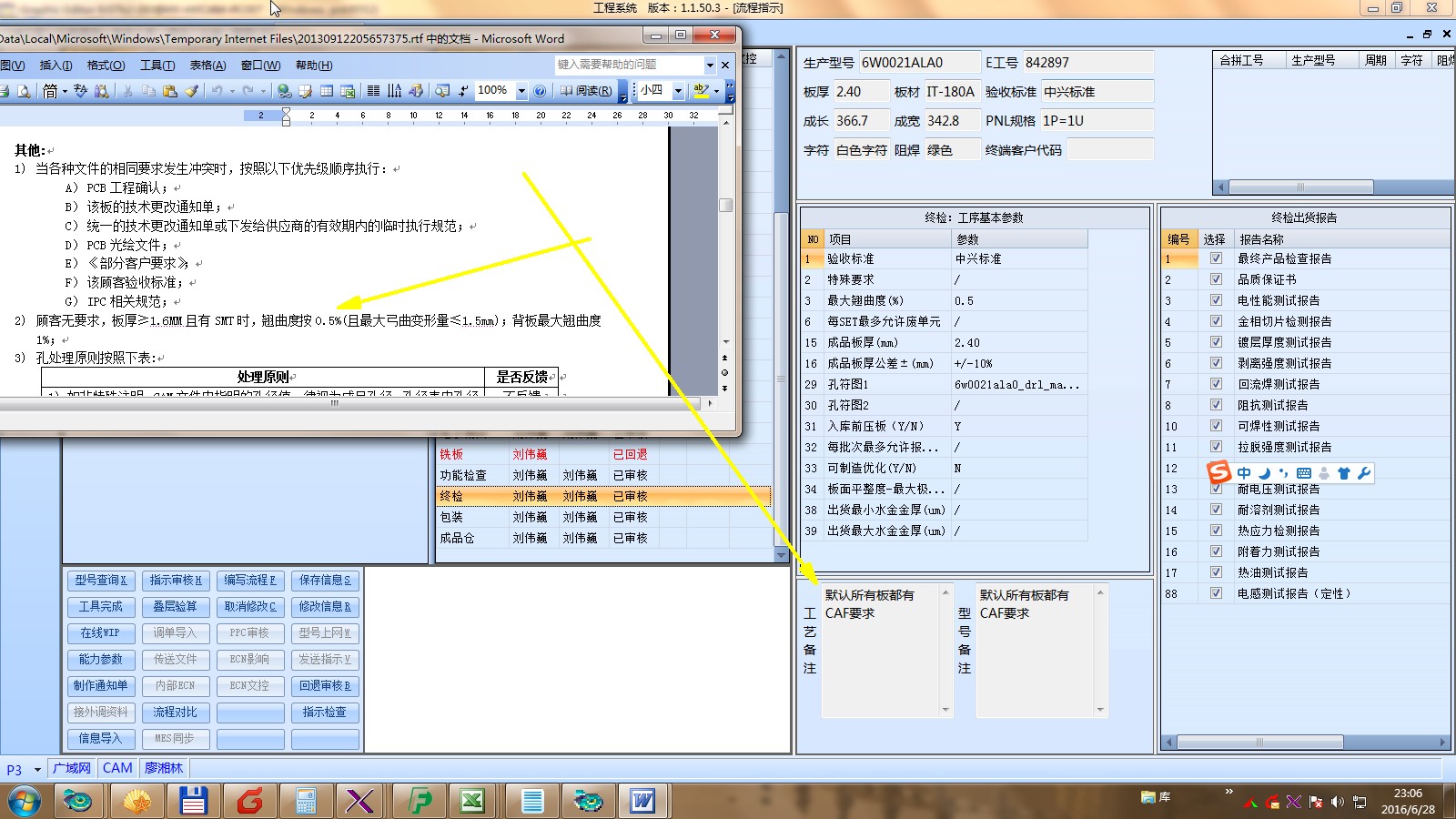Open Print Preview in the Word toolbar

24,91
